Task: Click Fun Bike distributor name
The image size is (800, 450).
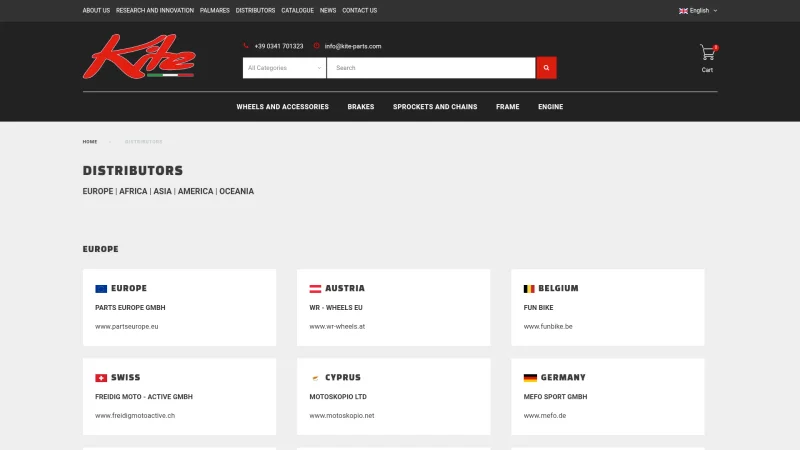Action: pos(538,308)
